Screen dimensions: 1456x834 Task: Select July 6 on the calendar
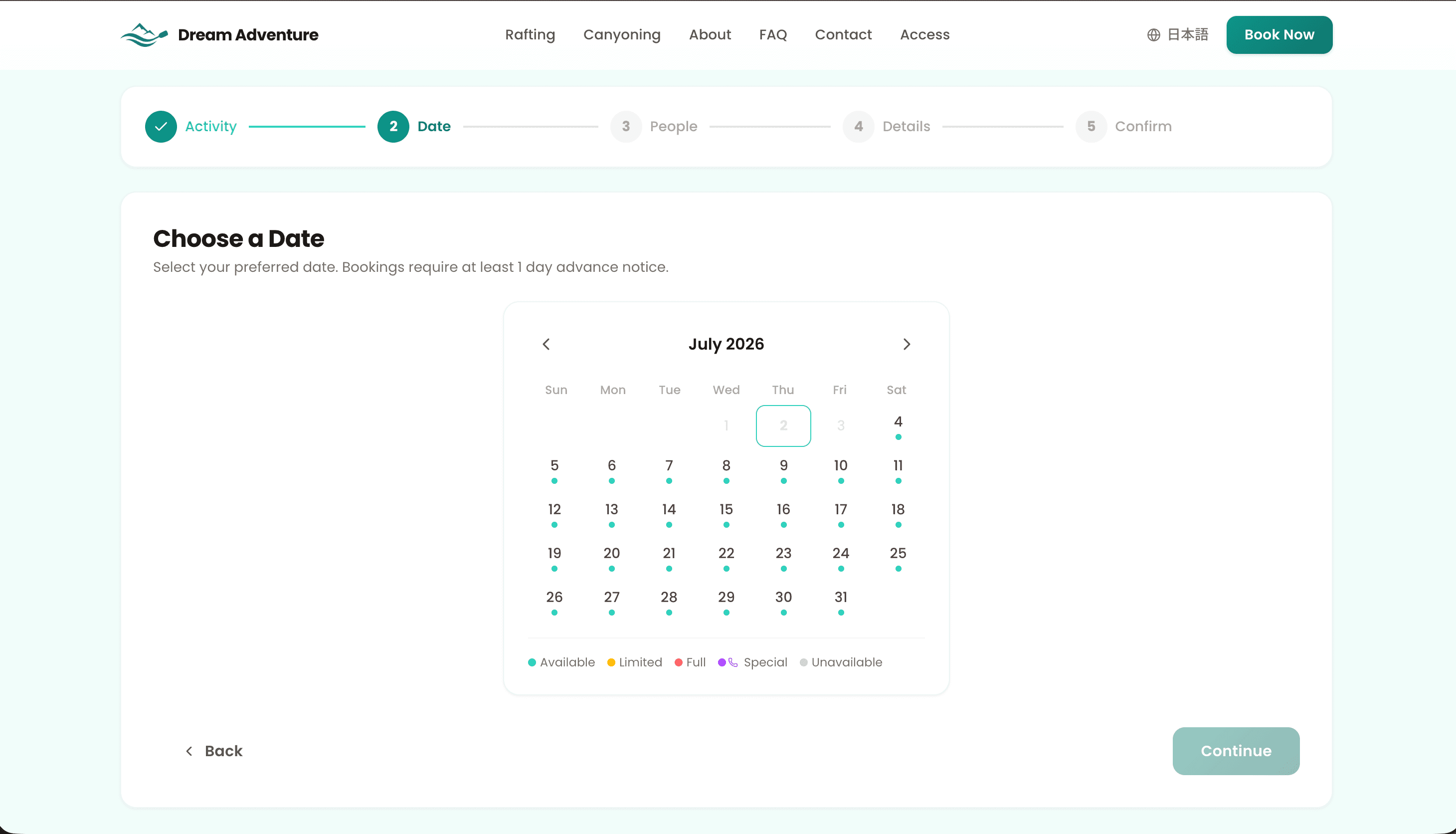click(611, 470)
